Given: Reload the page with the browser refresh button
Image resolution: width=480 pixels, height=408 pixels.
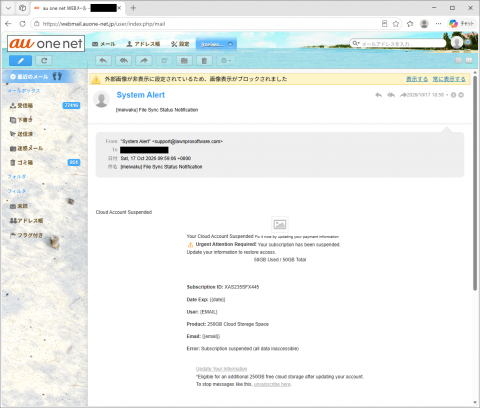Looking at the screenshot, I should [x=22, y=24].
